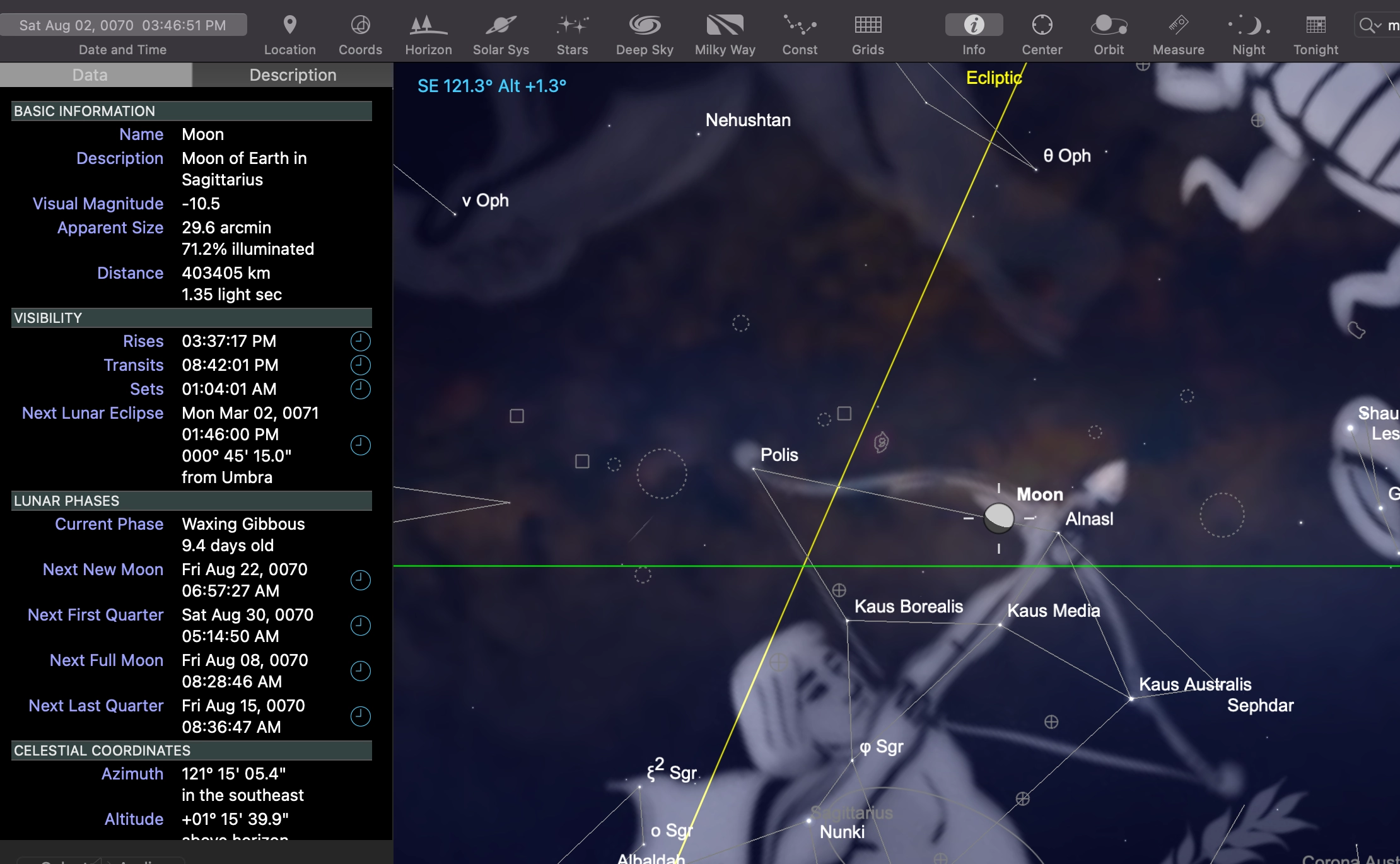Viewport: 1400px width, 864px height.
Task: Open the Location settings icon
Action: click(289, 25)
